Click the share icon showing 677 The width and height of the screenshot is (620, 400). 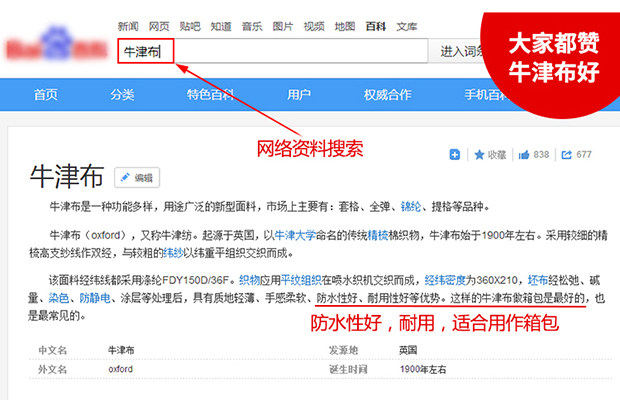pos(567,155)
